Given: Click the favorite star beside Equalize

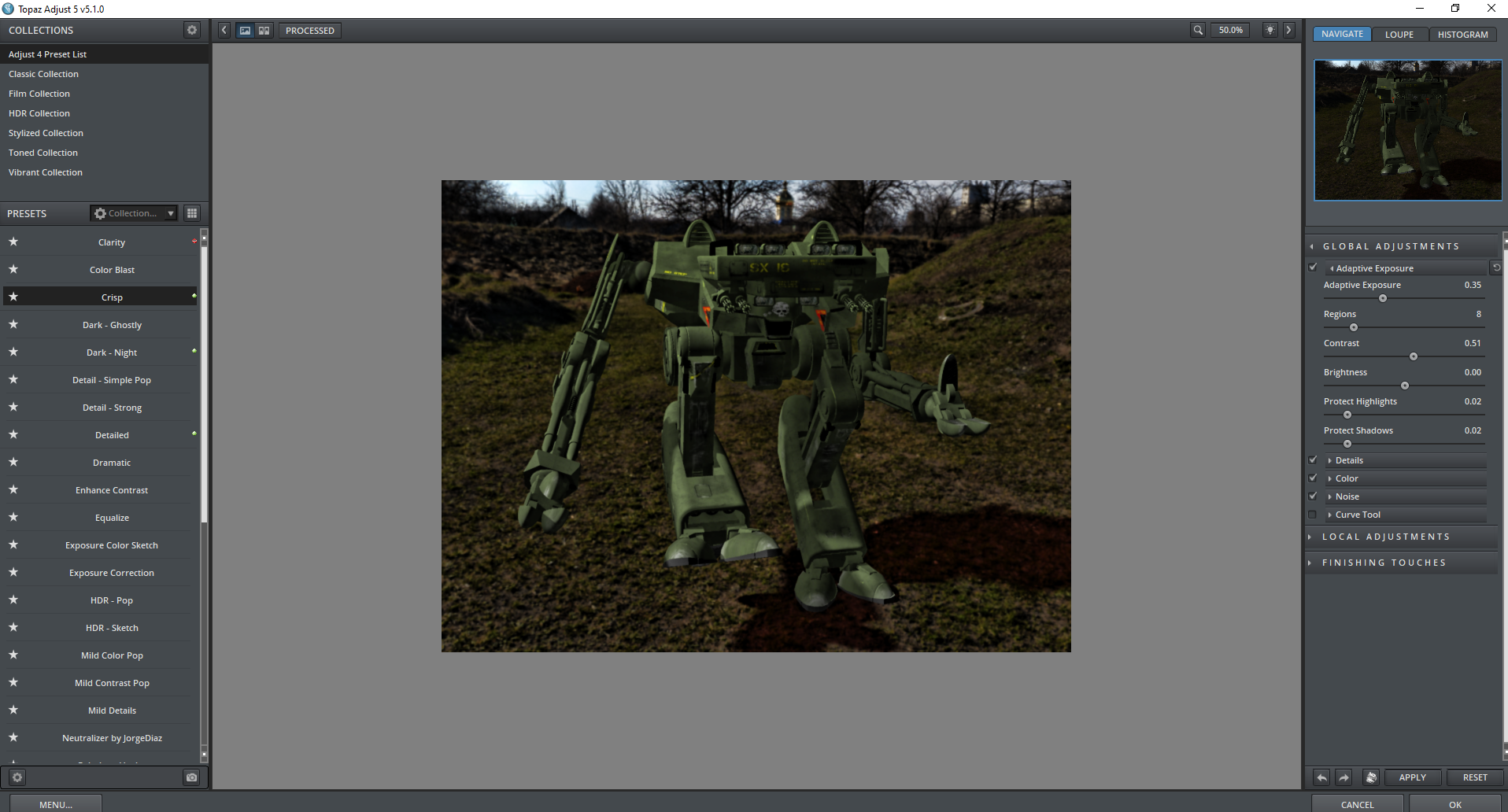Looking at the screenshot, I should pos(13,517).
